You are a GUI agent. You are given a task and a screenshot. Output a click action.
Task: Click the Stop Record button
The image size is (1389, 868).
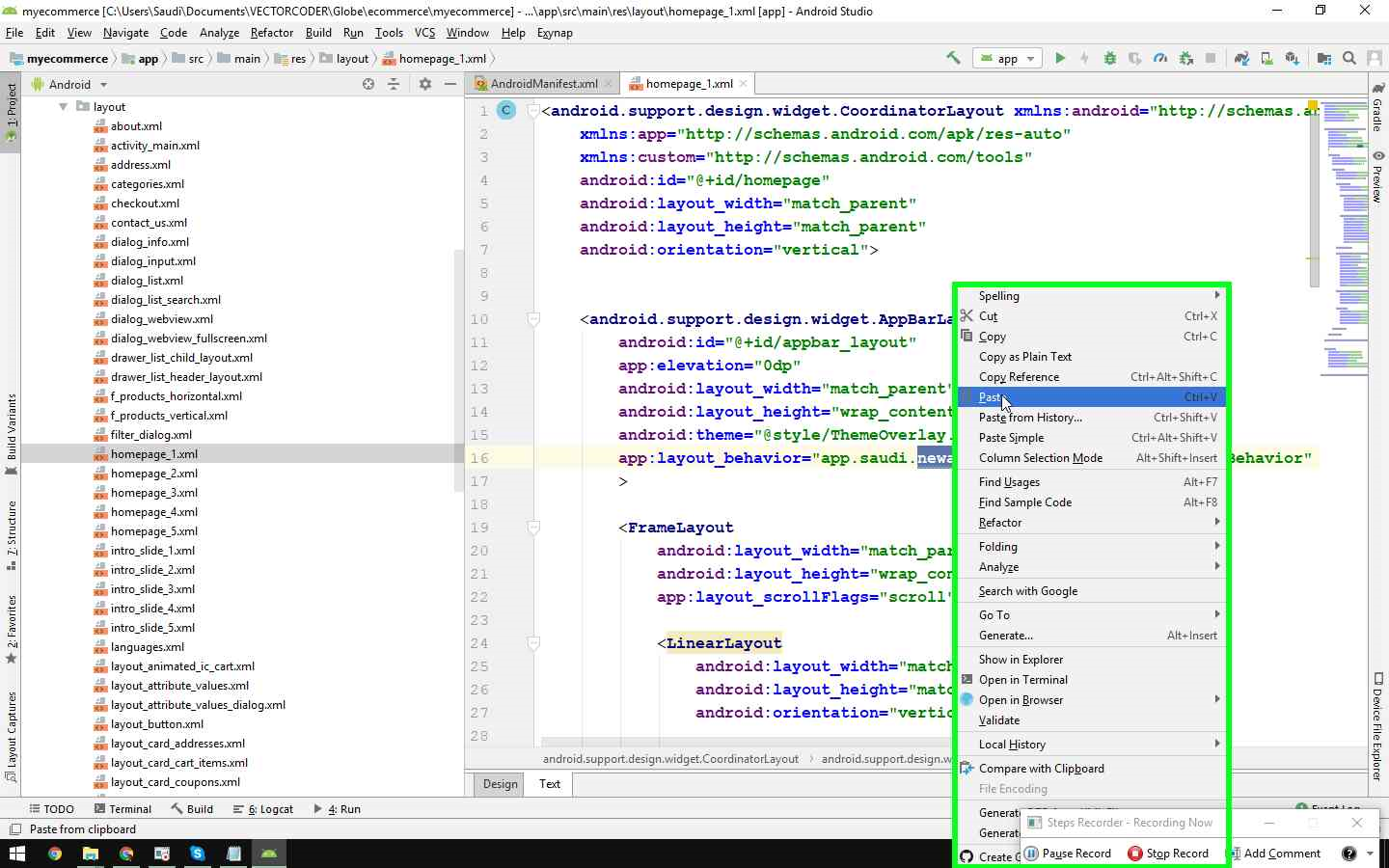pyautogui.click(x=1168, y=854)
